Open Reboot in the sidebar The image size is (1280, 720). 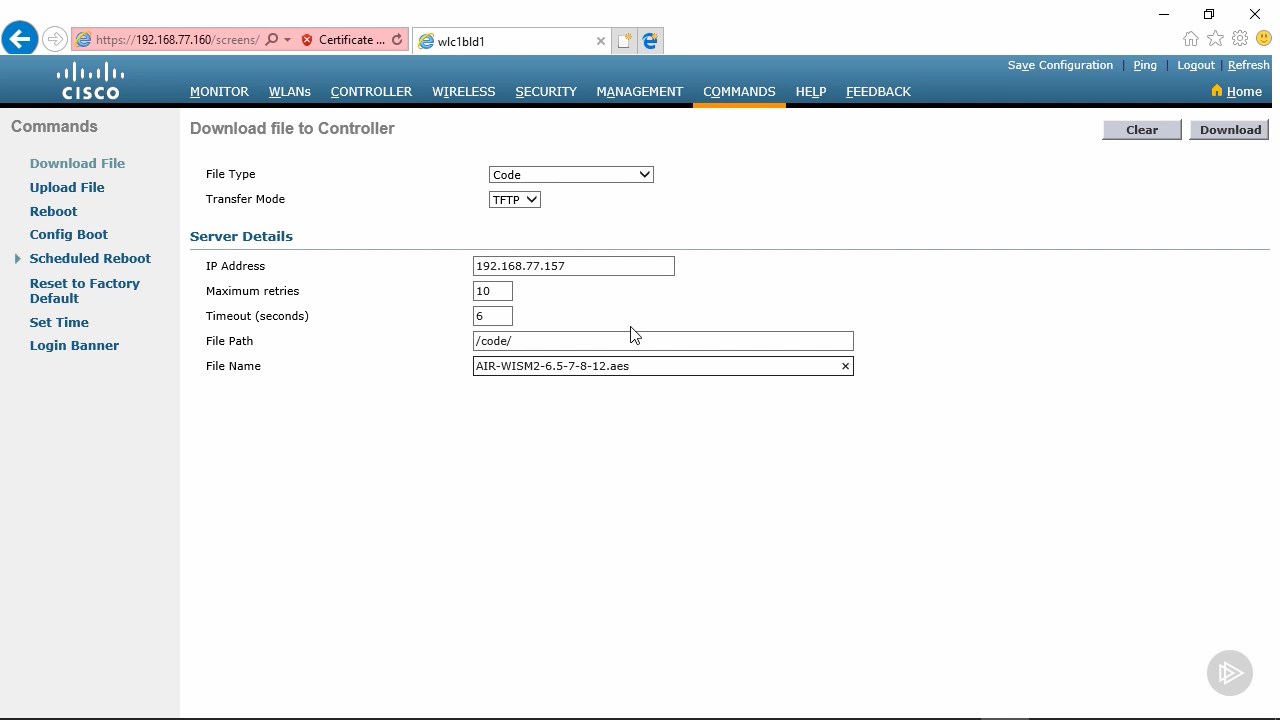[53, 211]
